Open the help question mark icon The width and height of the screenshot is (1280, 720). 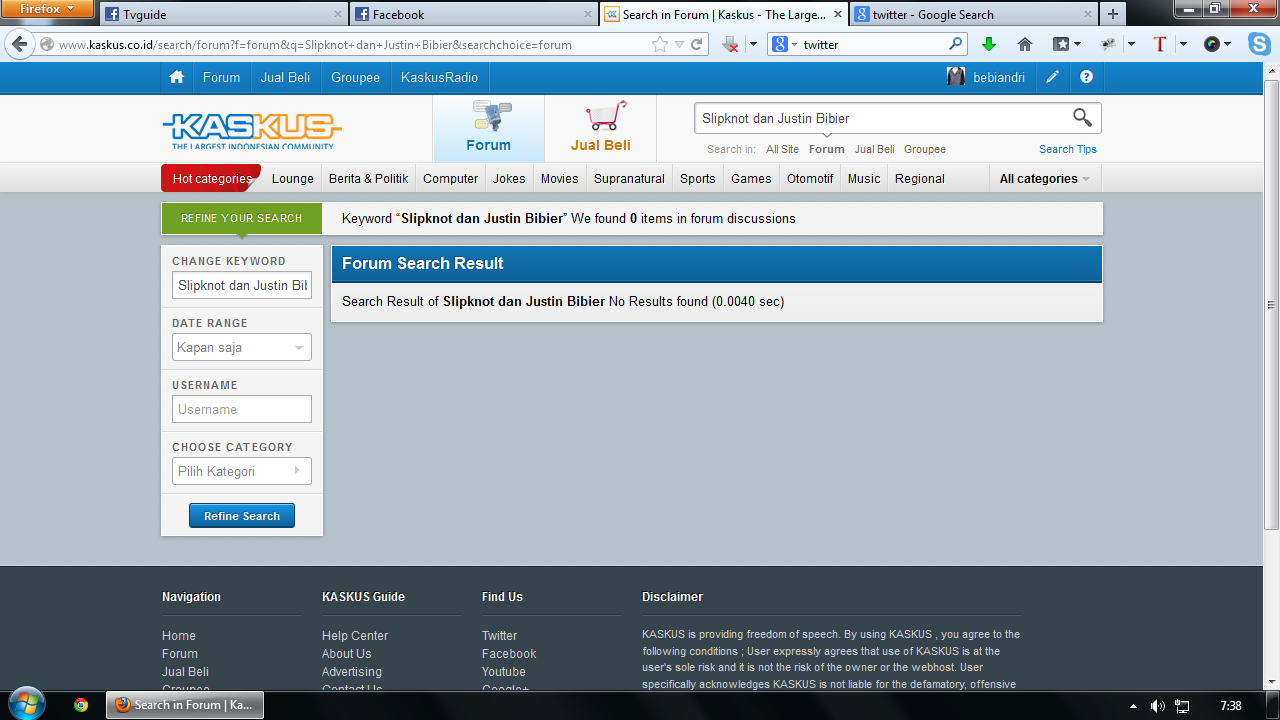[x=1087, y=78]
